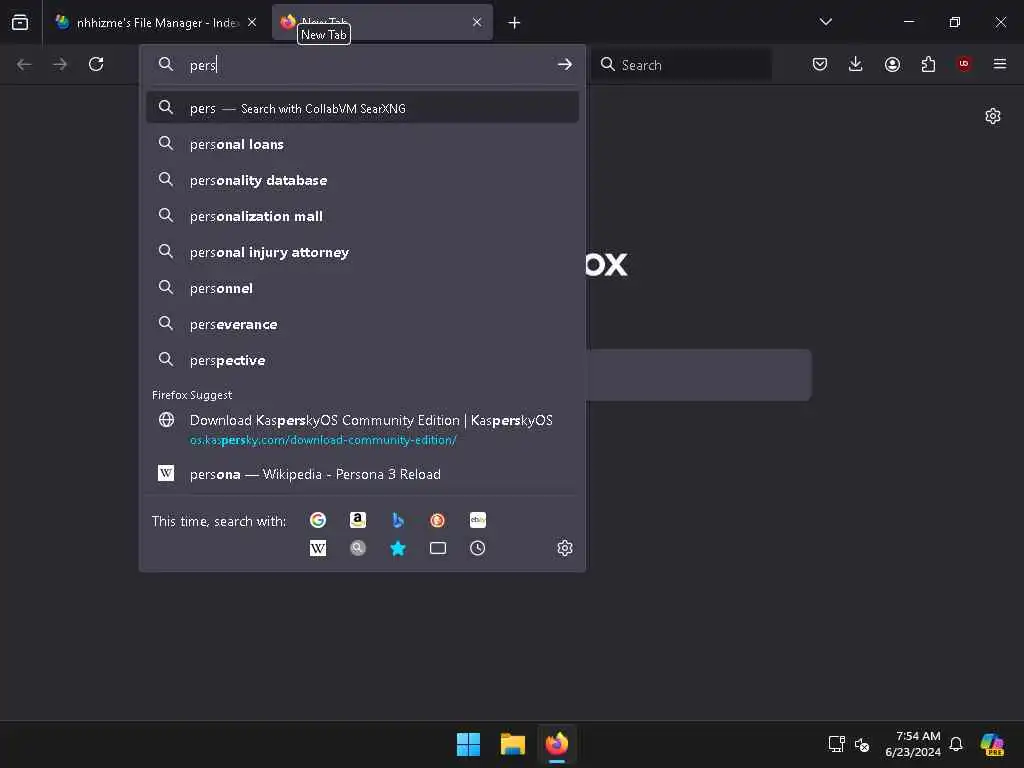
Task: Expand the list all tabs chevron
Action: point(826,22)
